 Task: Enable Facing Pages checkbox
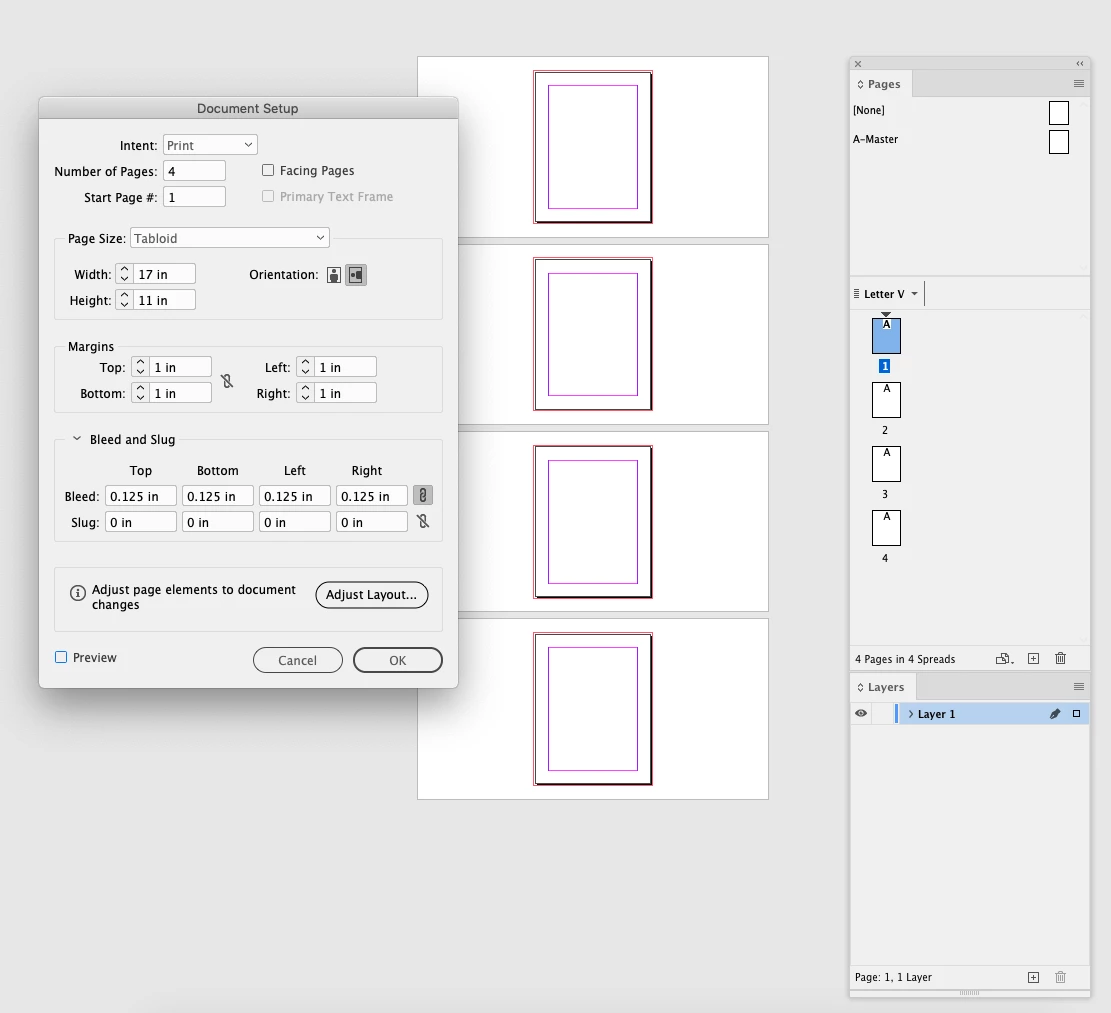[268, 170]
